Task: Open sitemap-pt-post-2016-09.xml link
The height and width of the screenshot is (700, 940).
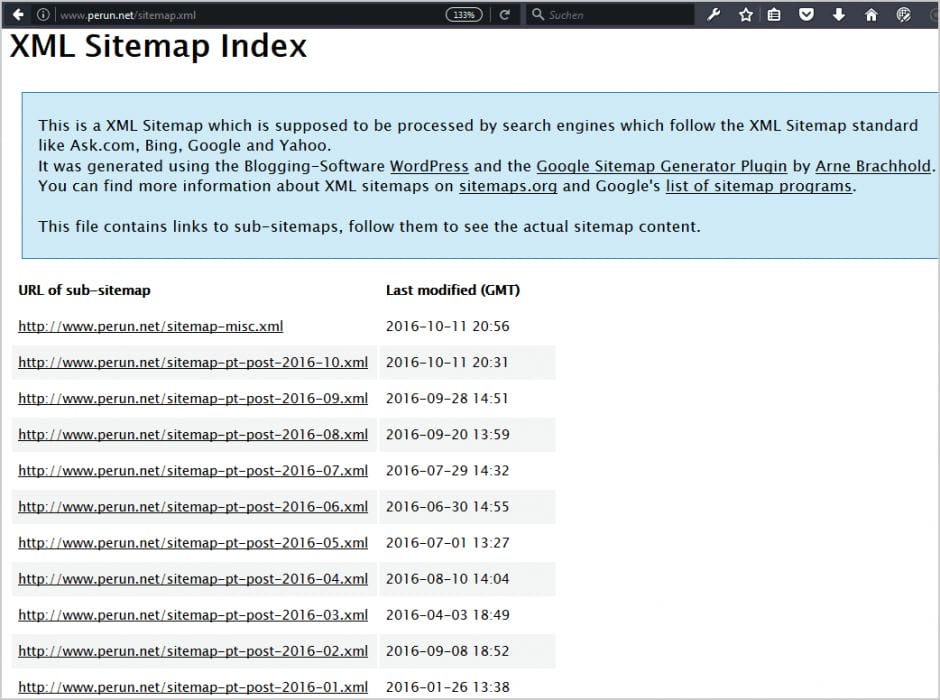Action: (193, 399)
